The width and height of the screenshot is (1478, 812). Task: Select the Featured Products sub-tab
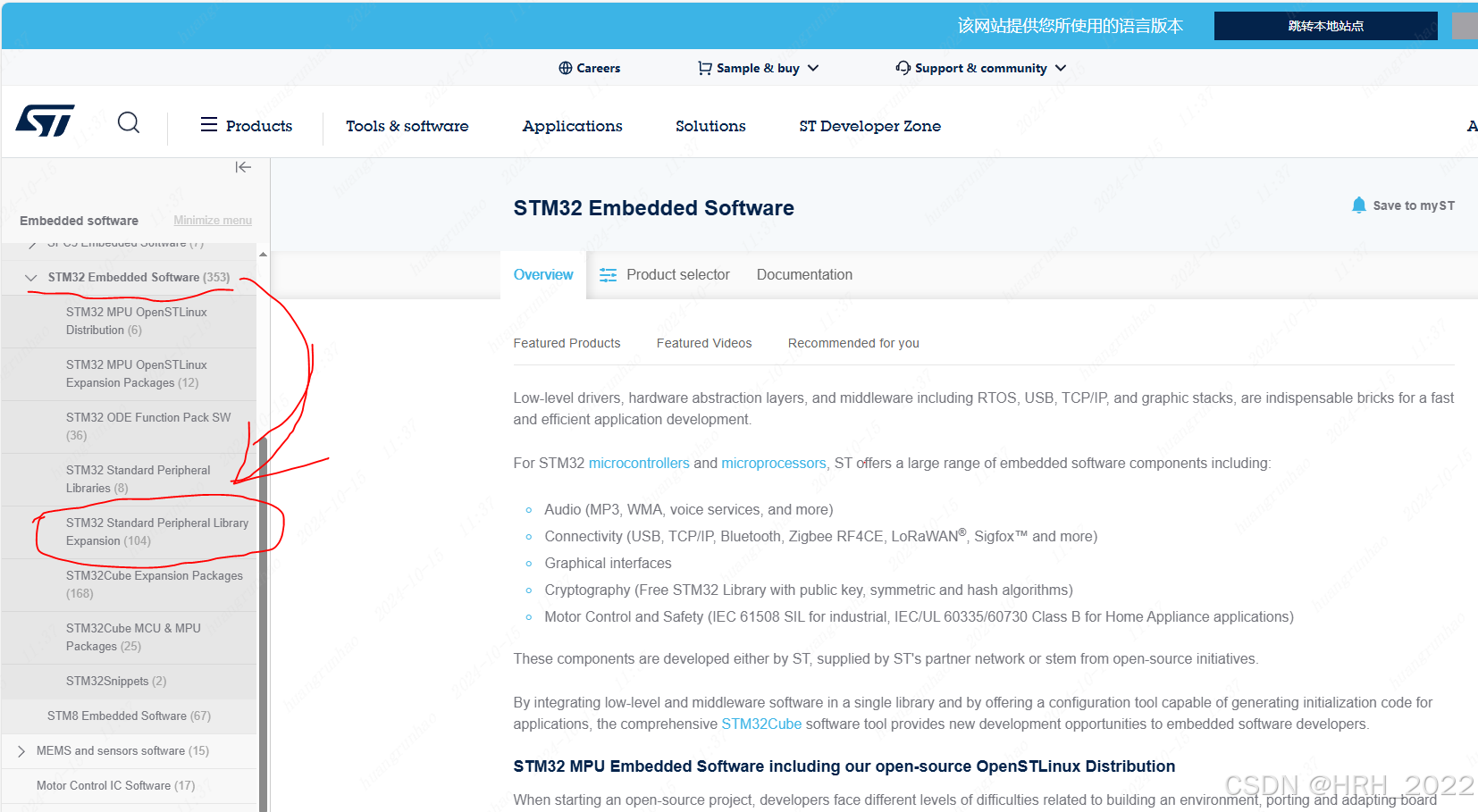[x=567, y=343]
